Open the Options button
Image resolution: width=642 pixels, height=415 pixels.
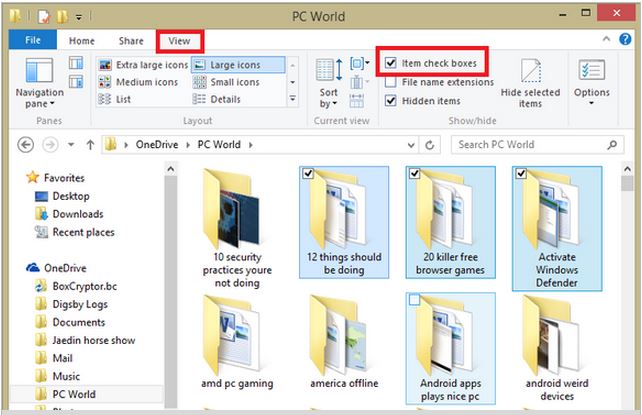click(x=592, y=82)
